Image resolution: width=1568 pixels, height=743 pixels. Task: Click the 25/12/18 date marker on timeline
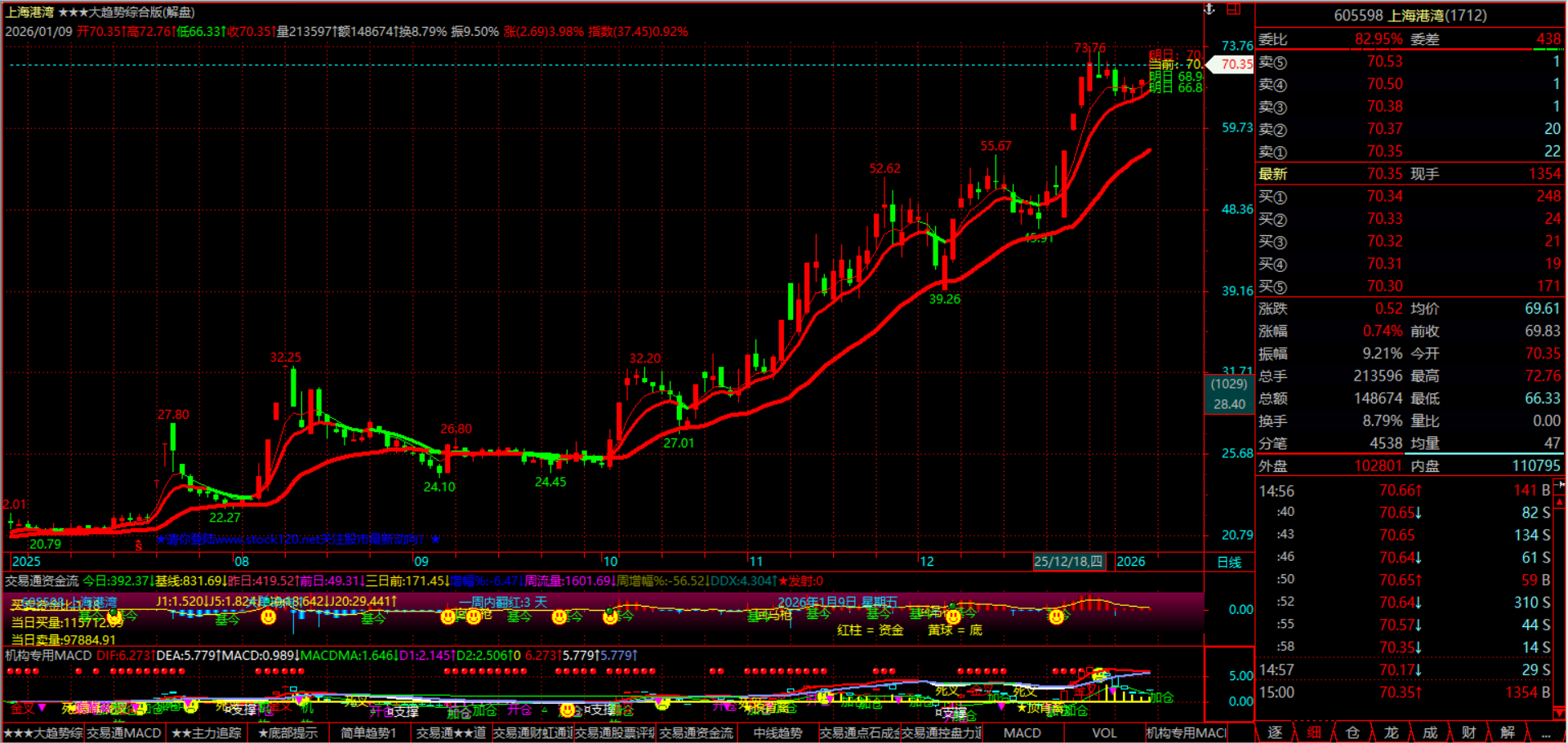[x=1067, y=562]
